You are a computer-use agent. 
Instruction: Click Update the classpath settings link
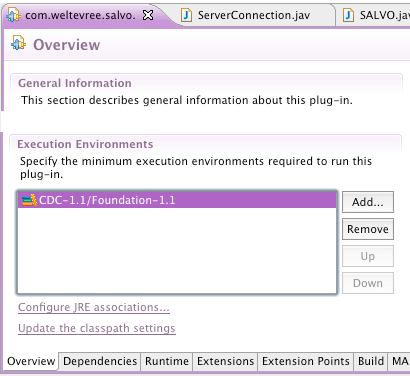97,328
